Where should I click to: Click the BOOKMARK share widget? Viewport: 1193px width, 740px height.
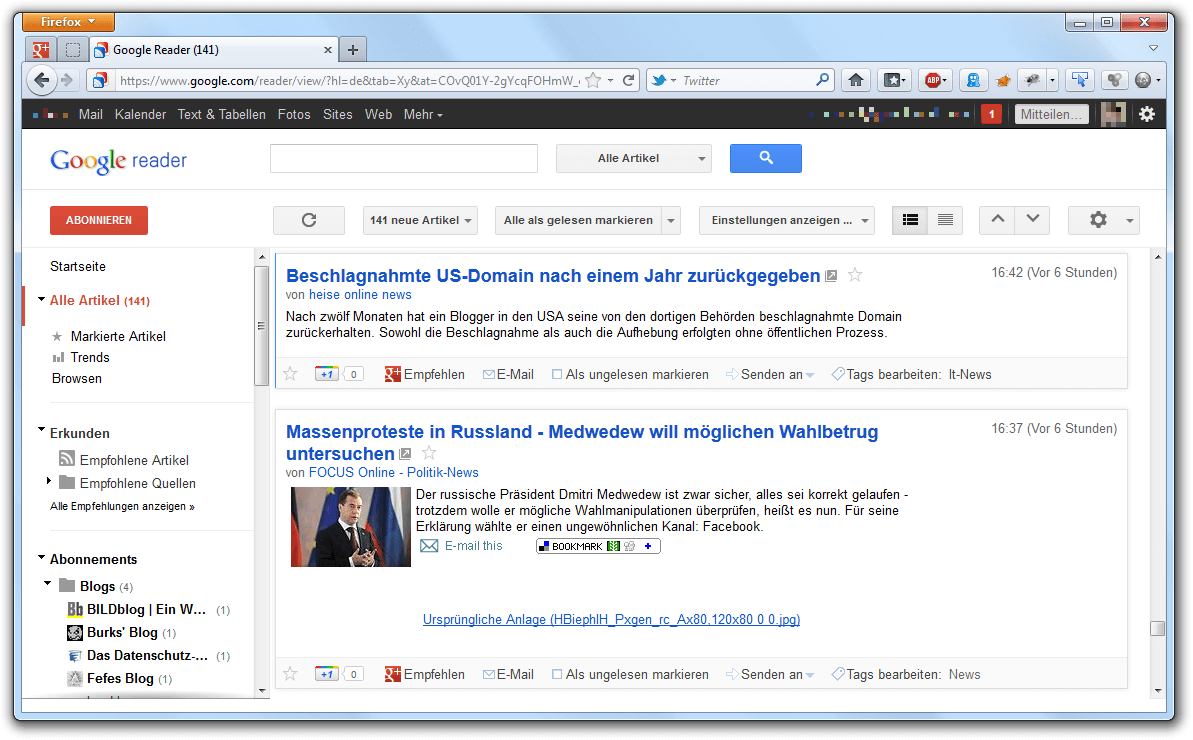(x=598, y=546)
